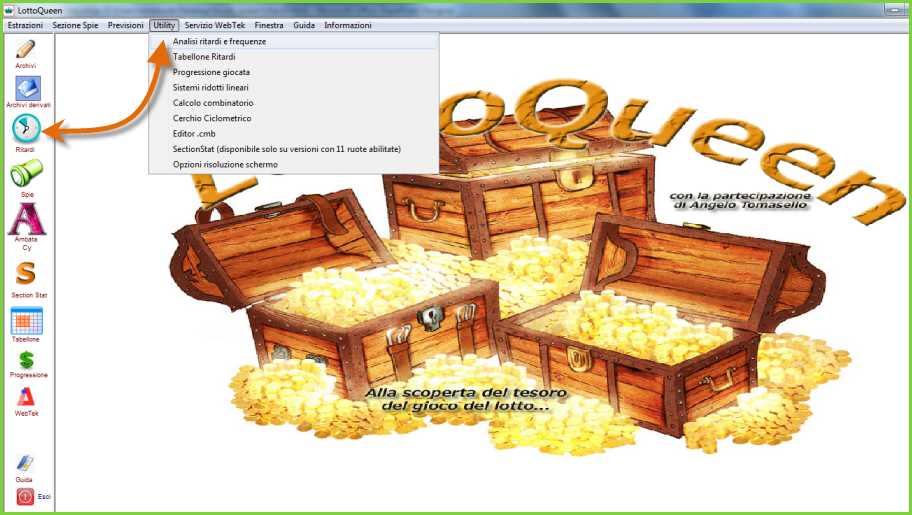Click the red Esci exit icon

(x=25, y=496)
